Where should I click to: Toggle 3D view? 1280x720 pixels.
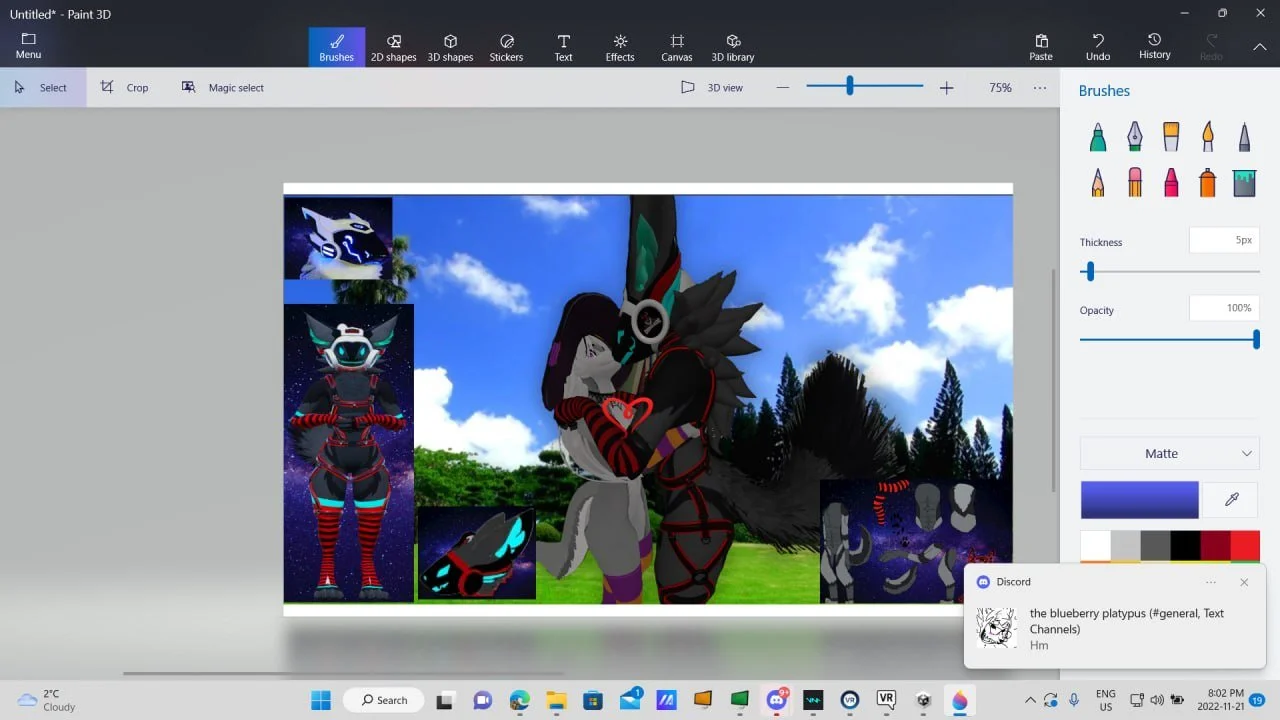click(x=712, y=87)
